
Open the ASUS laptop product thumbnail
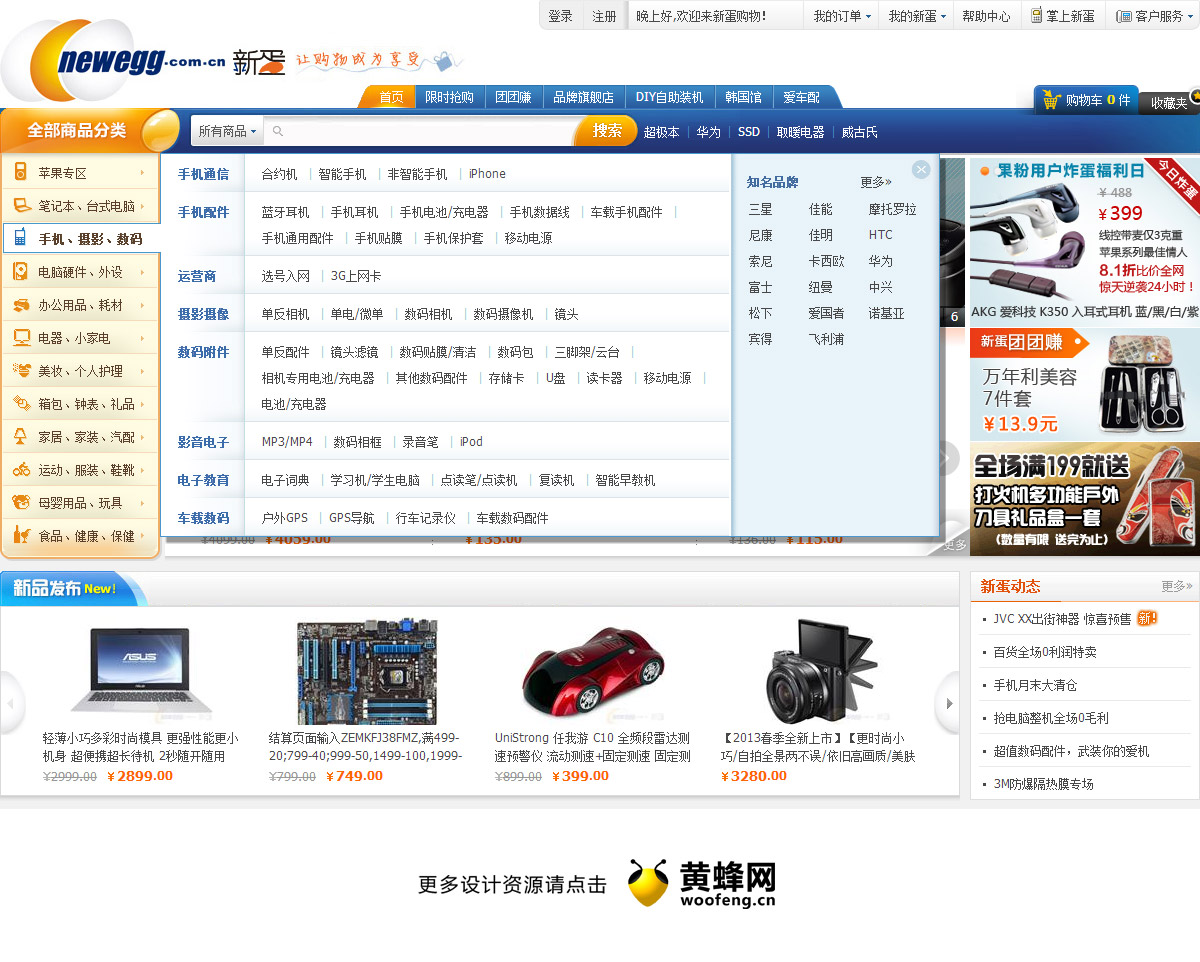coord(141,671)
